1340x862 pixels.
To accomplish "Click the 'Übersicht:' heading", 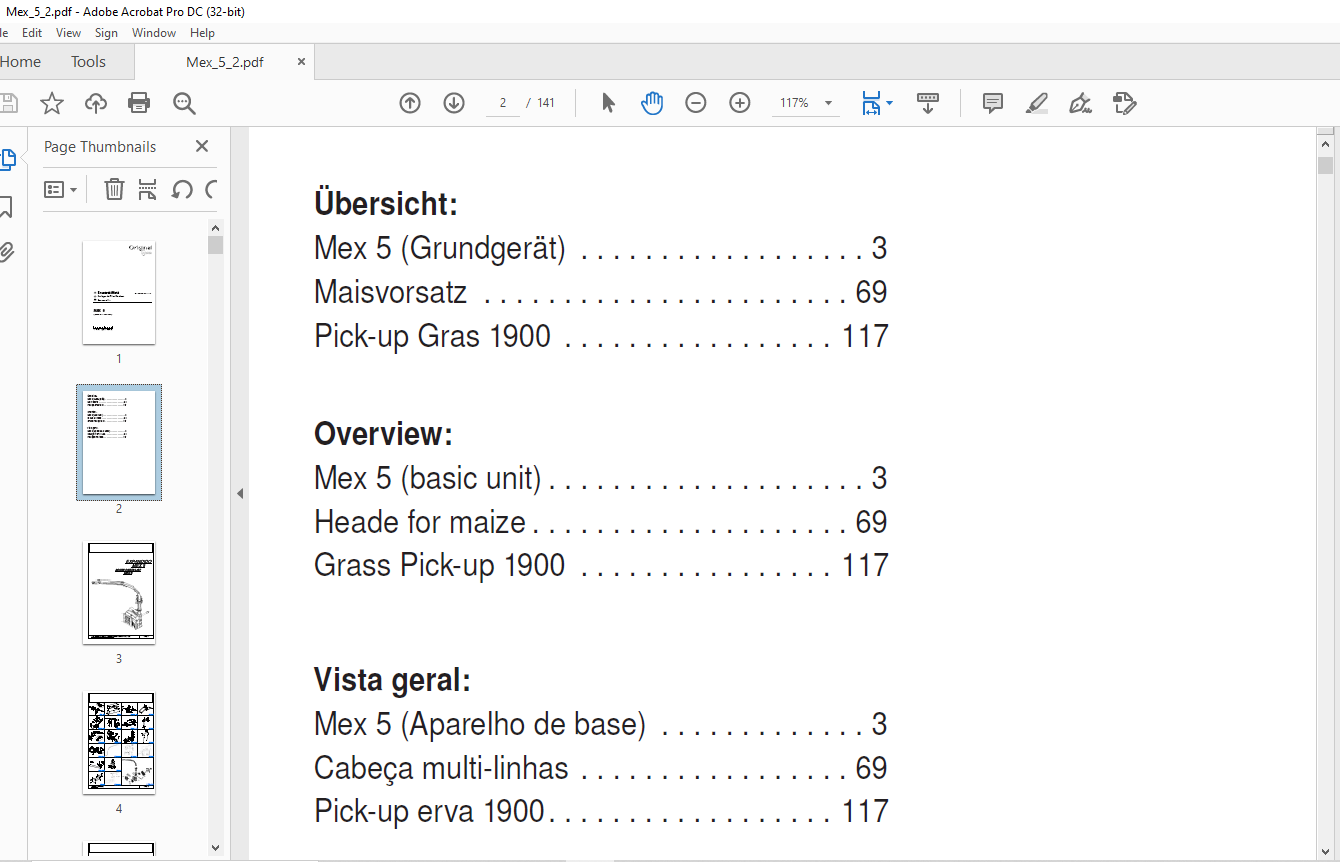I will coord(386,204).
